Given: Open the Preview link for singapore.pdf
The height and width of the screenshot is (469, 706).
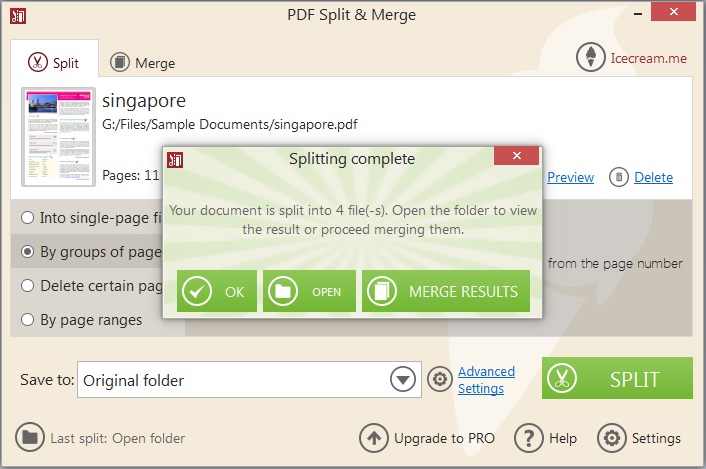Looking at the screenshot, I should (570, 177).
